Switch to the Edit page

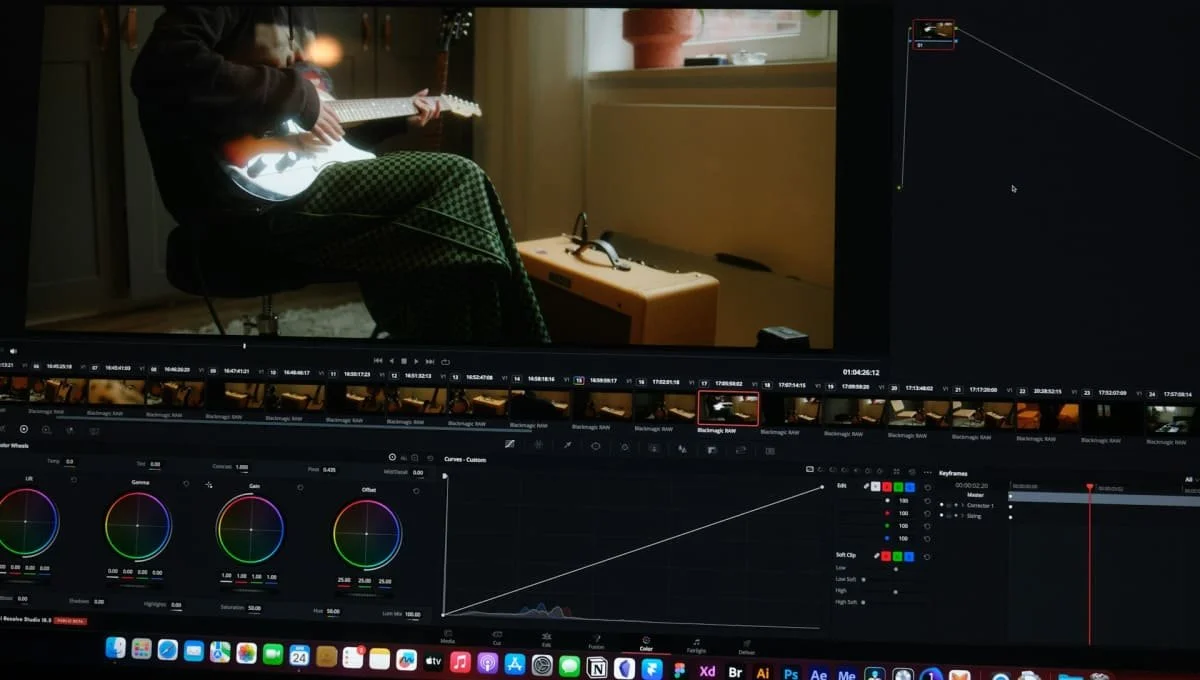[548, 639]
